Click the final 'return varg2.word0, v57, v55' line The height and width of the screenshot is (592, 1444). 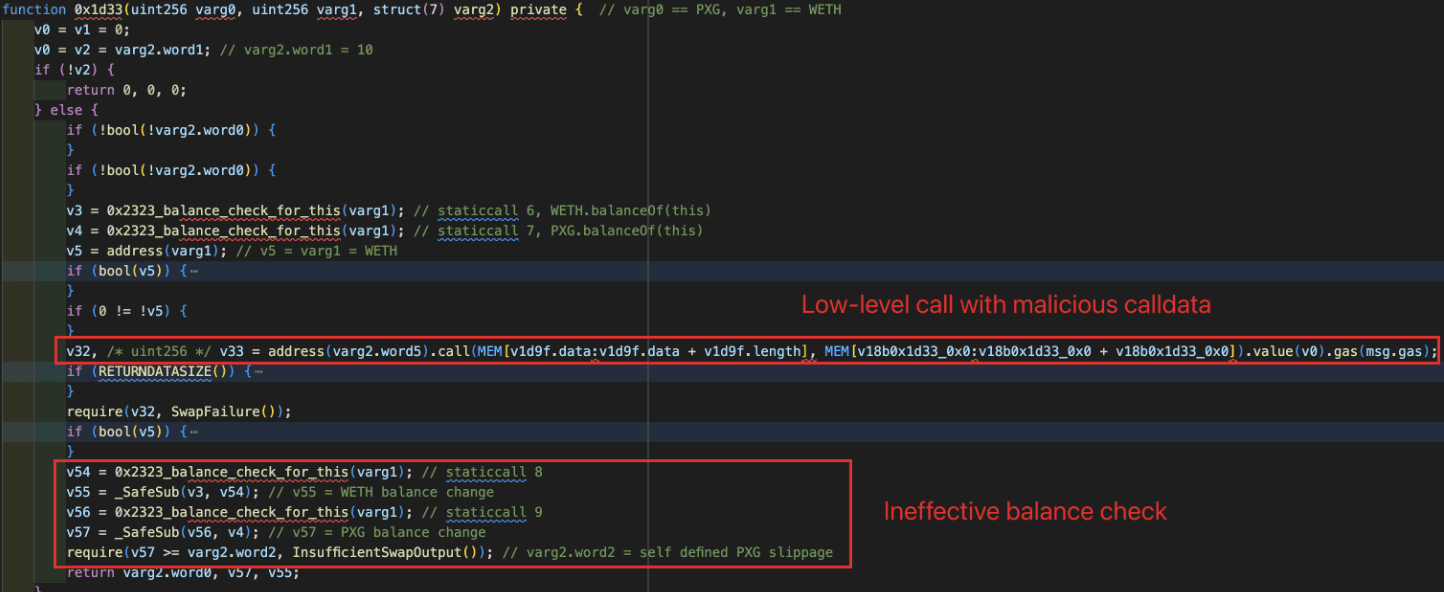pyautogui.click(x=183, y=572)
